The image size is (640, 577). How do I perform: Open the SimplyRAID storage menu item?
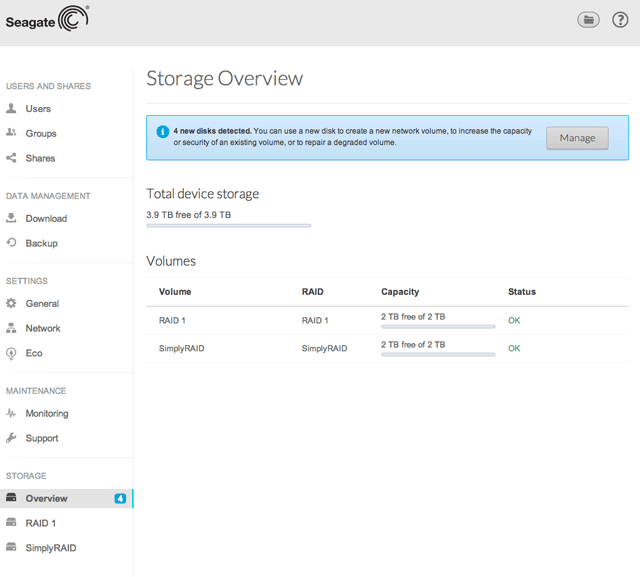pyautogui.click(x=50, y=548)
